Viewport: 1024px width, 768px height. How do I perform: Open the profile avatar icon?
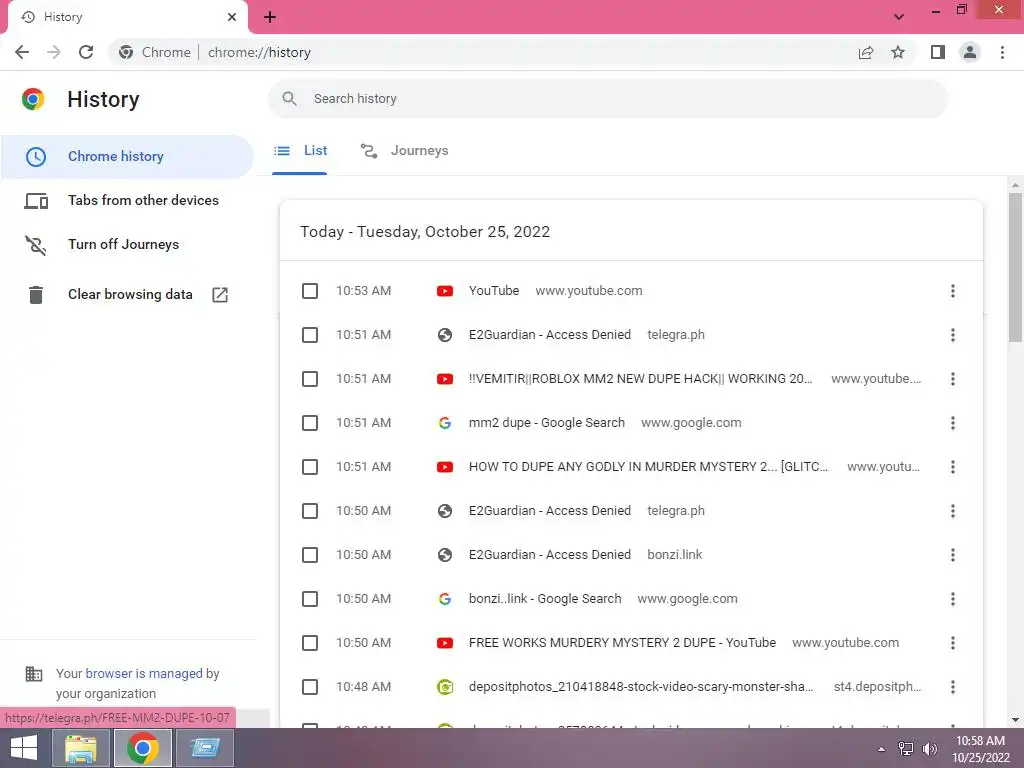(970, 52)
